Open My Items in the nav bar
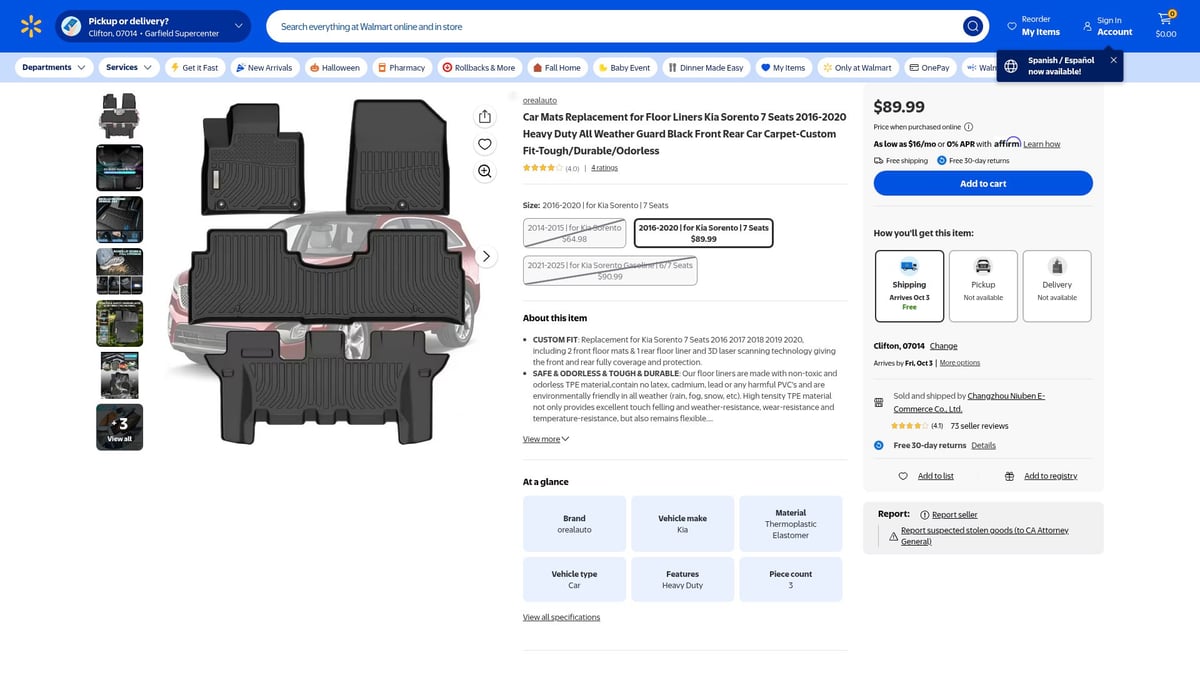This screenshot has height=675, width=1200. click(783, 68)
